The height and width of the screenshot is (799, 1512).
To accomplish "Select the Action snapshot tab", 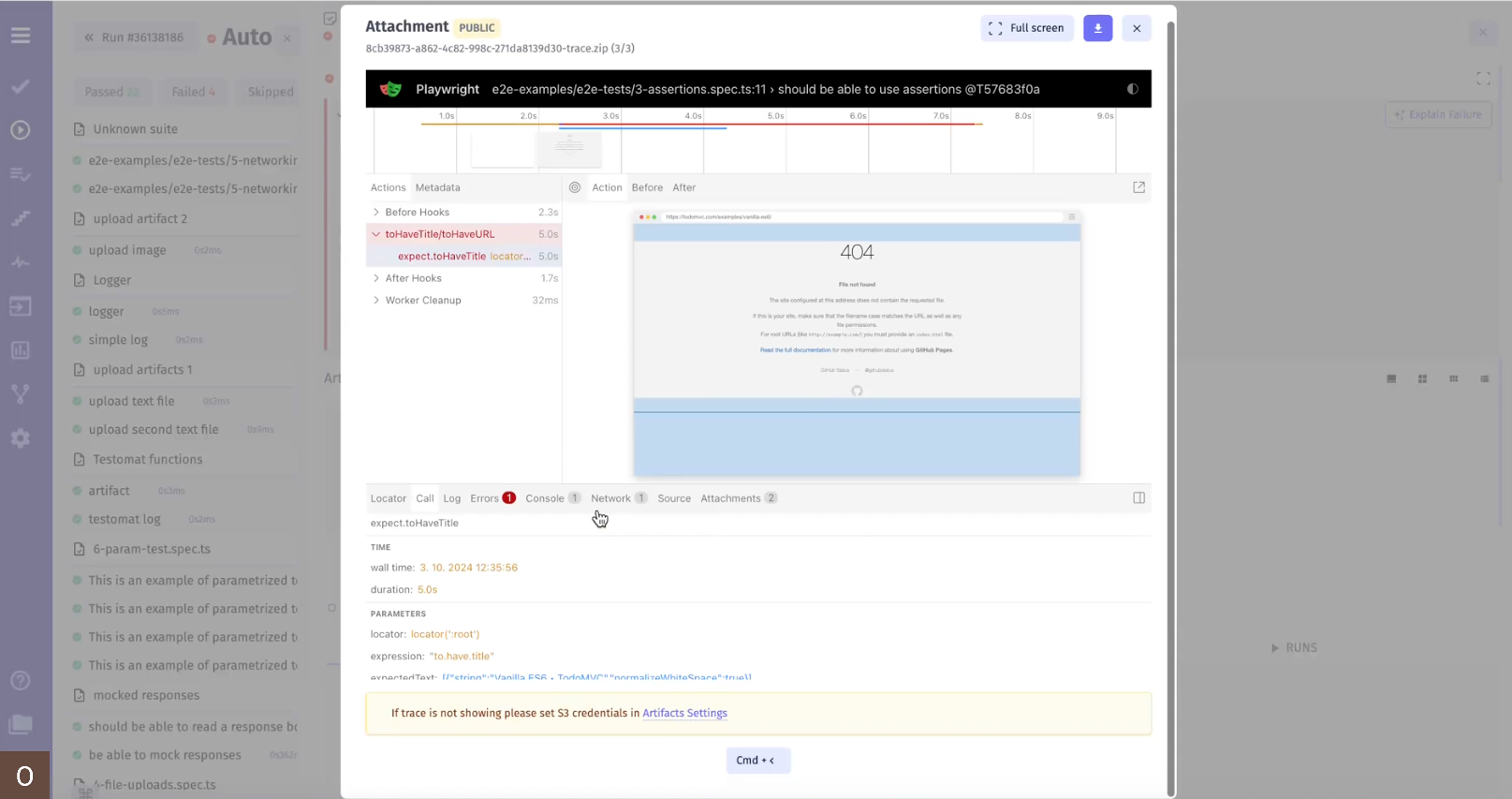I will click(607, 187).
